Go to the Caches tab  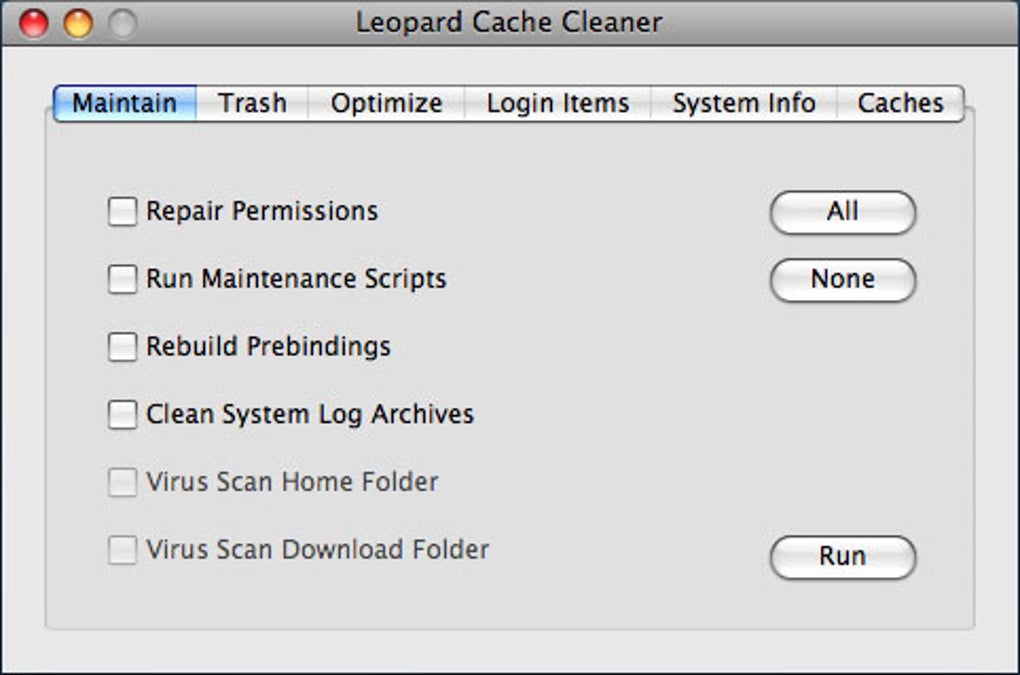click(900, 104)
